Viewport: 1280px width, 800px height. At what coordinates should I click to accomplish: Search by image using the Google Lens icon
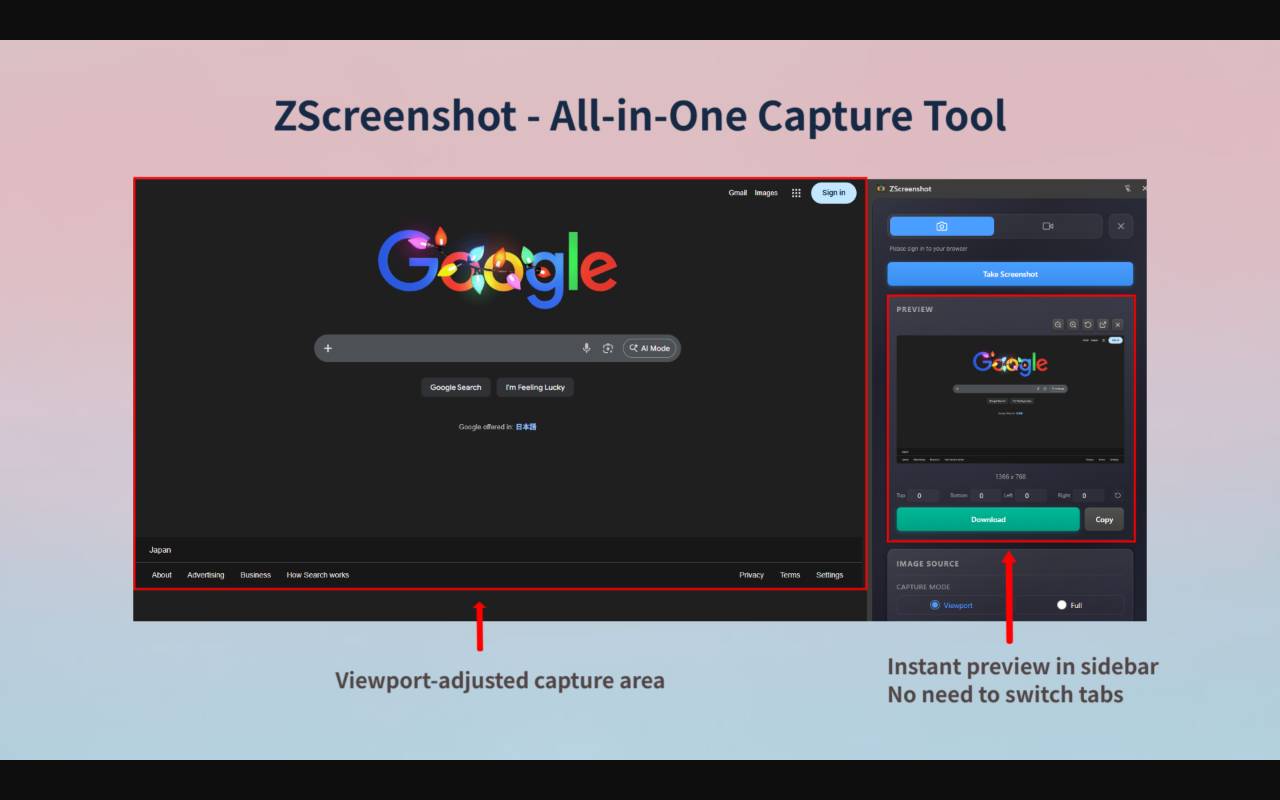point(608,348)
